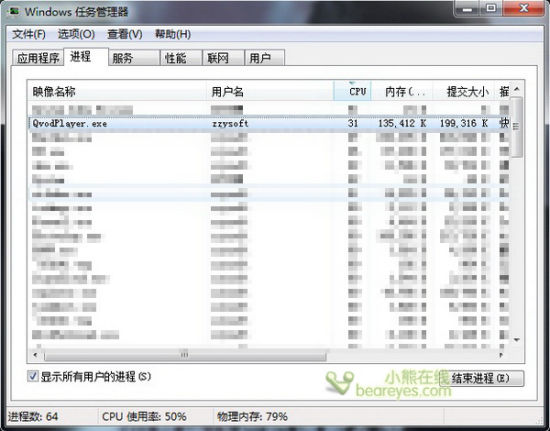Switch to the 应用程序 tab
Screen dimensions: 550x431
coord(38,58)
